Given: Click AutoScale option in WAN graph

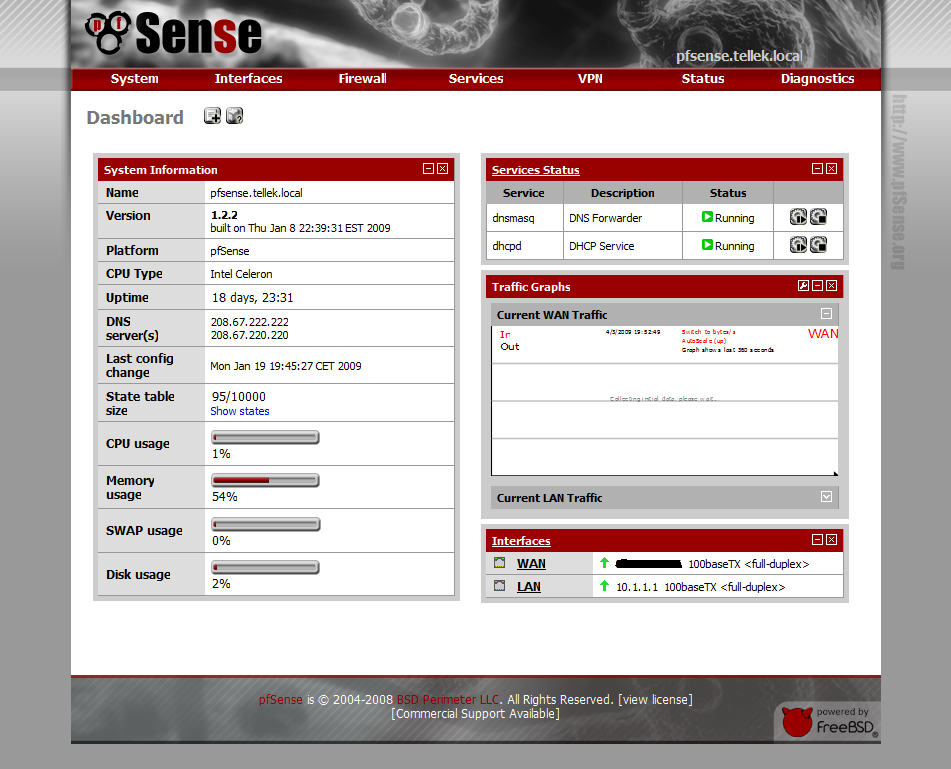Looking at the screenshot, I should click(x=704, y=341).
